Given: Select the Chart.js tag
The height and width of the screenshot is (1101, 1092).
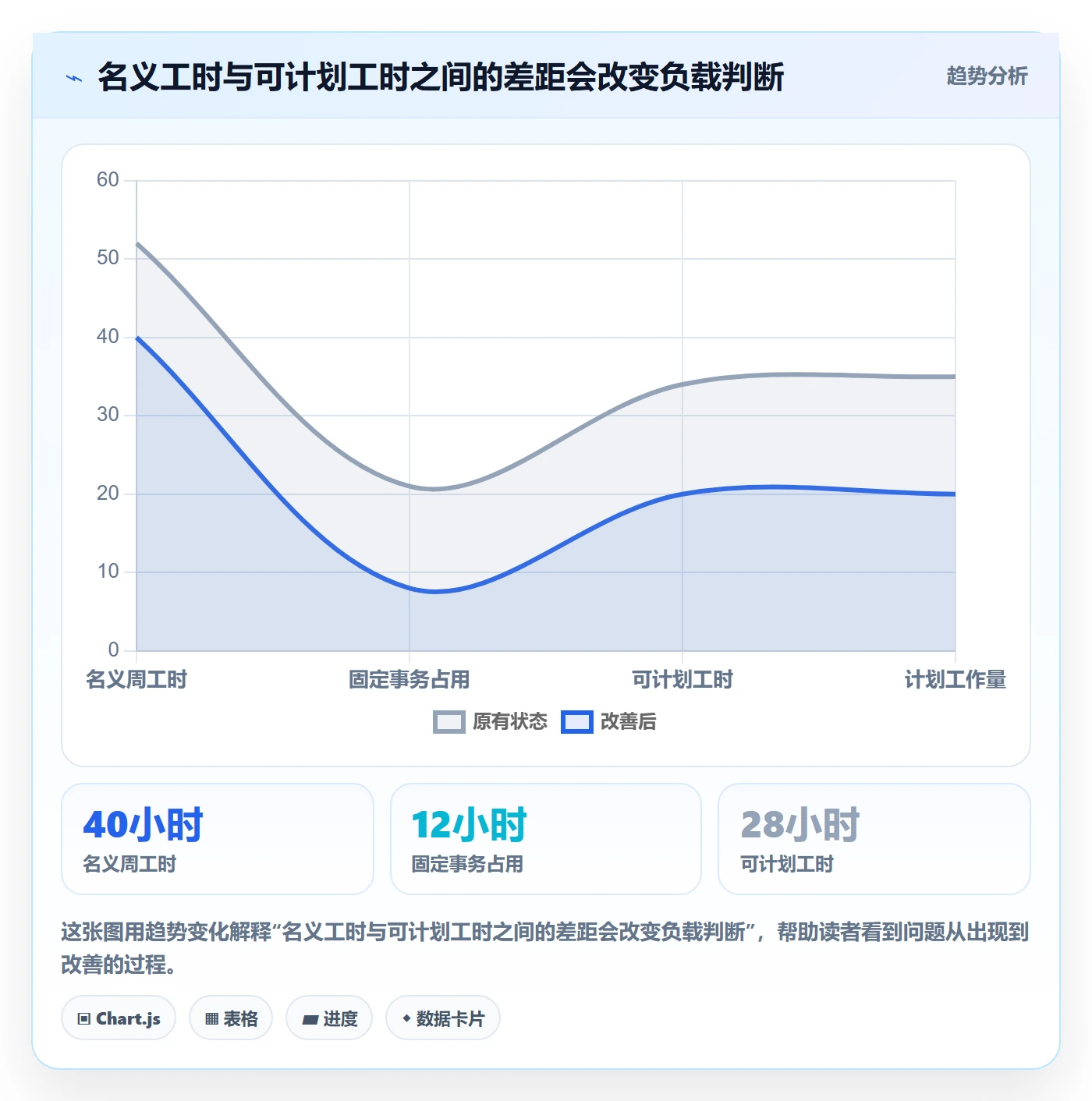Looking at the screenshot, I should pos(119,1018).
